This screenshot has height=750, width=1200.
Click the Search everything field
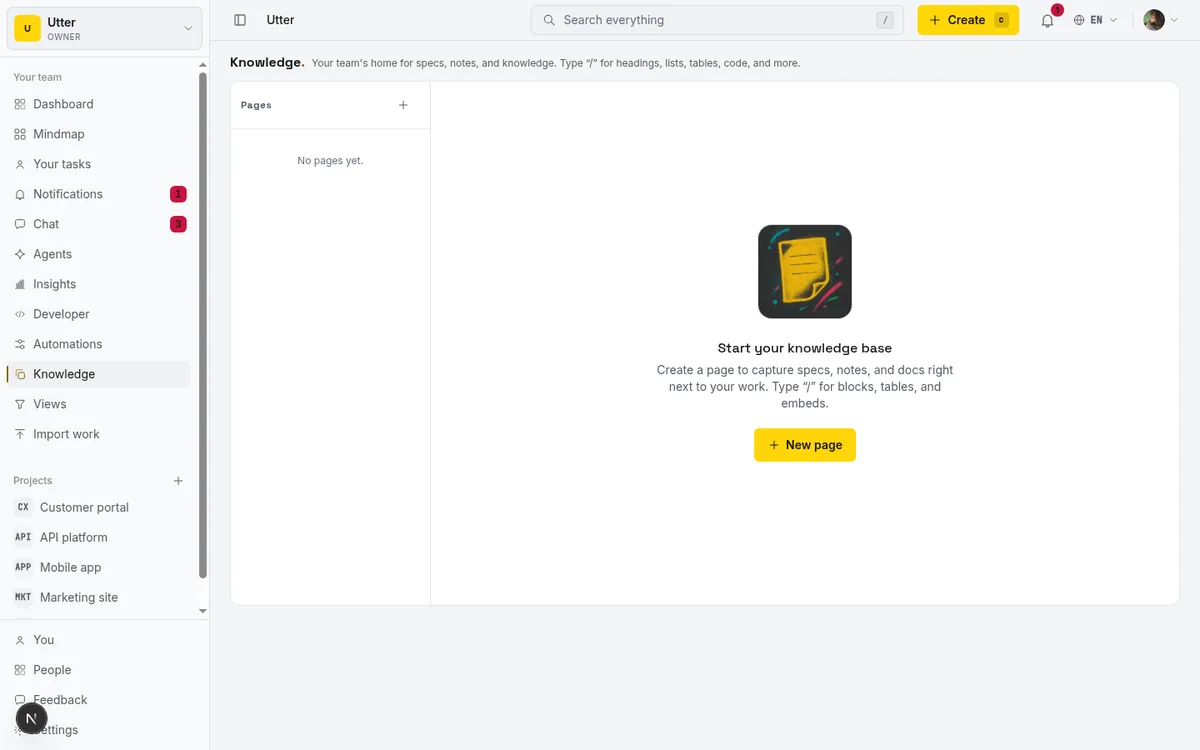[717, 20]
